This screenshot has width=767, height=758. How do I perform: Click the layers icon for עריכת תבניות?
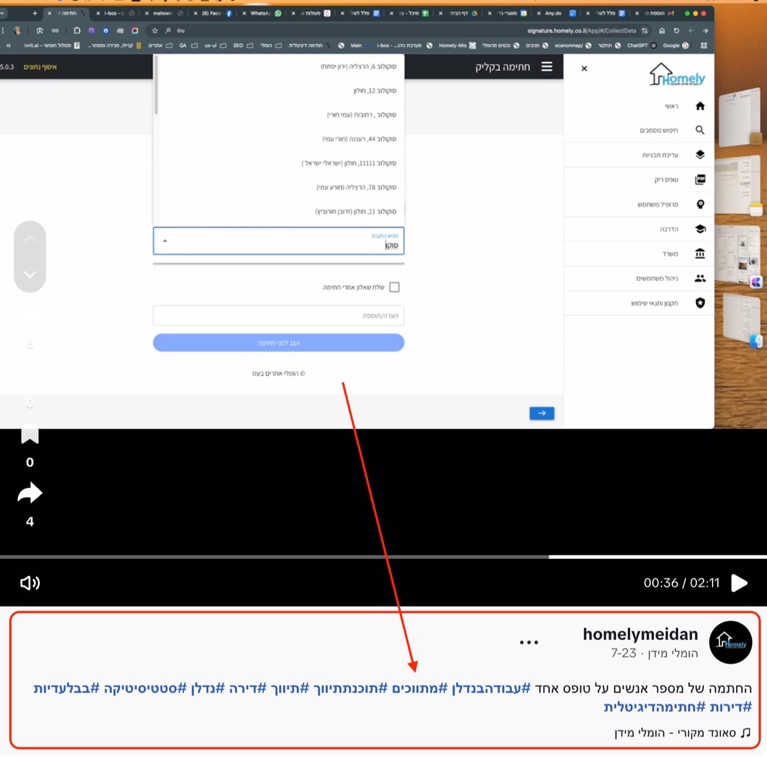point(700,155)
